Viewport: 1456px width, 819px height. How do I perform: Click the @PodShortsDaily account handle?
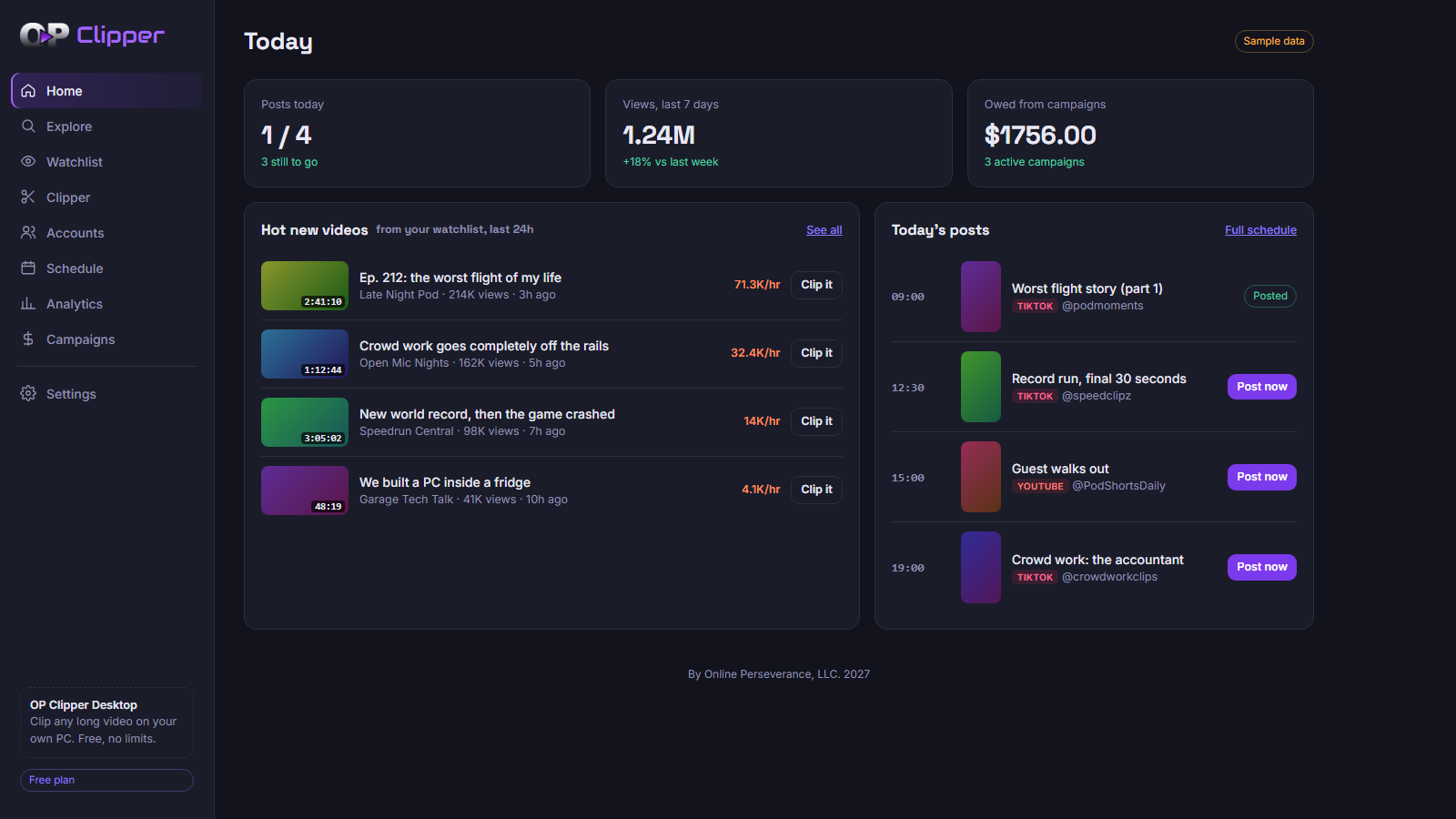pyautogui.click(x=1118, y=486)
